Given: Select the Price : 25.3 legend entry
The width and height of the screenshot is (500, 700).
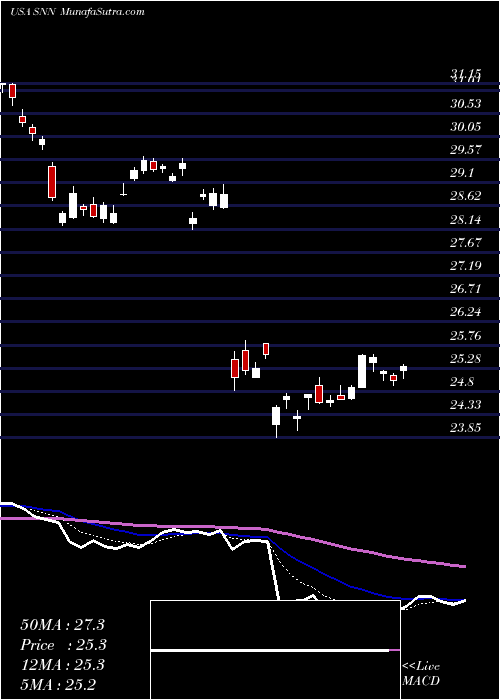Looking at the screenshot, I should tap(62, 645).
